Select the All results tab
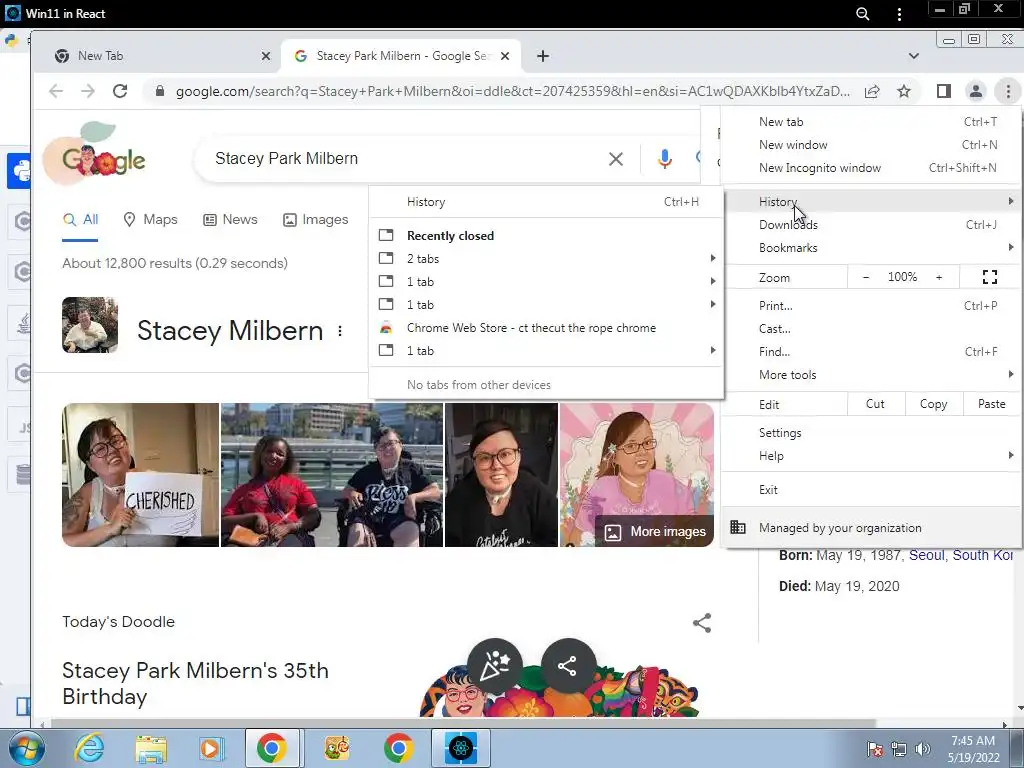Viewport: 1024px width, 768px height. (x=80, y=219)
